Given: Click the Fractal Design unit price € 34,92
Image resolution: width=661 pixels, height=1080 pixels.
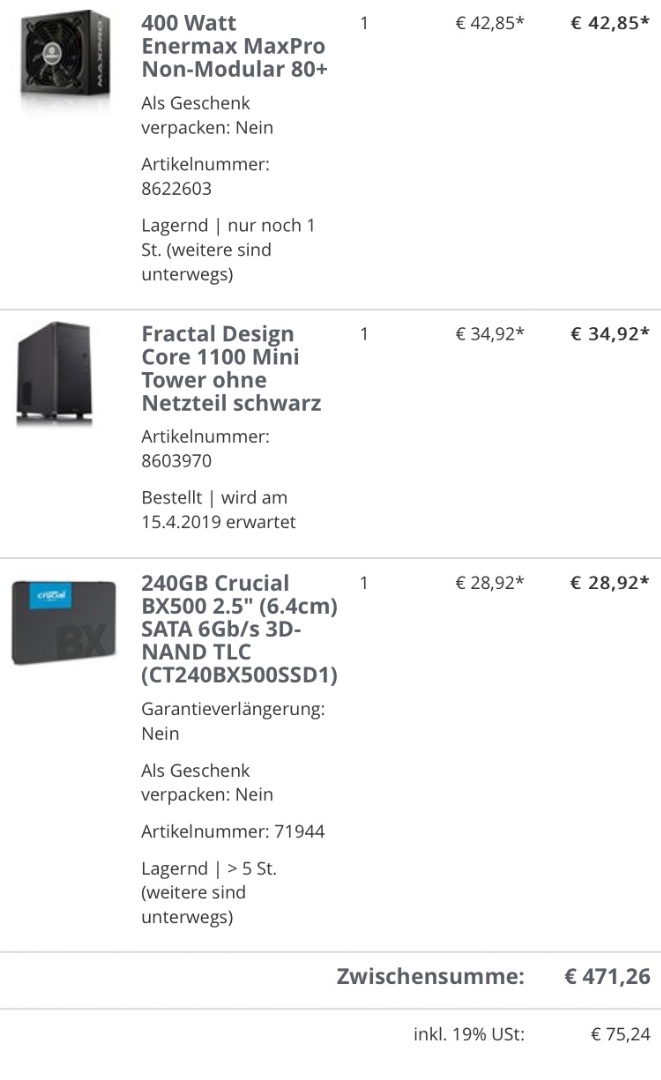Looking at the screenshot, I should click(x=490, y=334).
